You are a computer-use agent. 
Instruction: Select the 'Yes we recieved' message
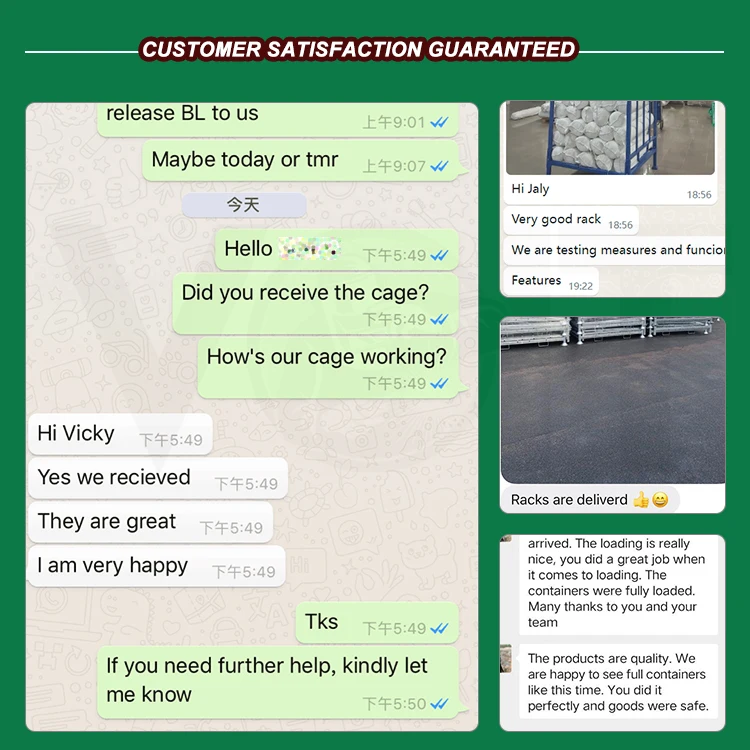[158, 478]
